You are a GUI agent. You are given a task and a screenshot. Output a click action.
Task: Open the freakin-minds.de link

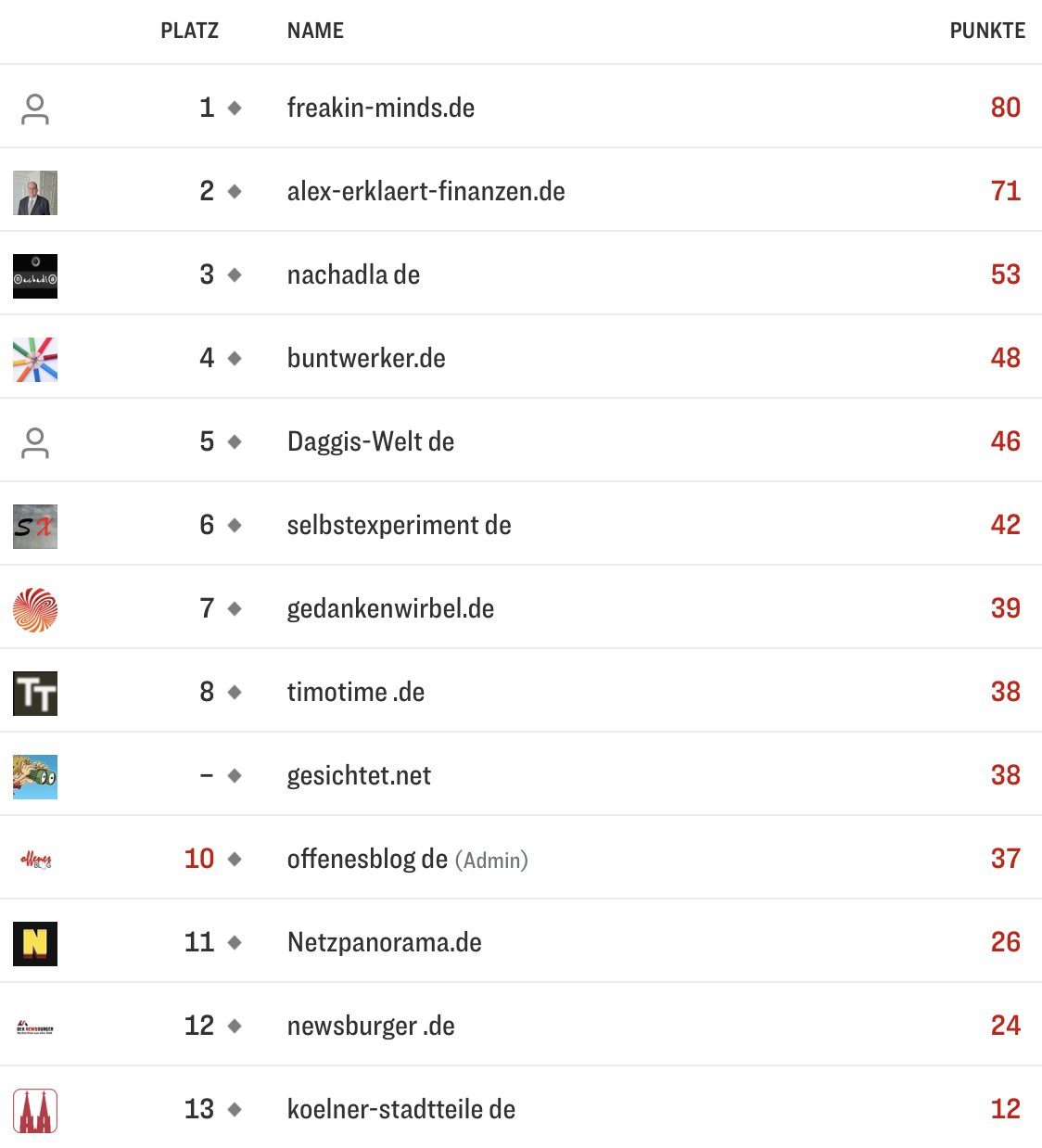point(381,108)
